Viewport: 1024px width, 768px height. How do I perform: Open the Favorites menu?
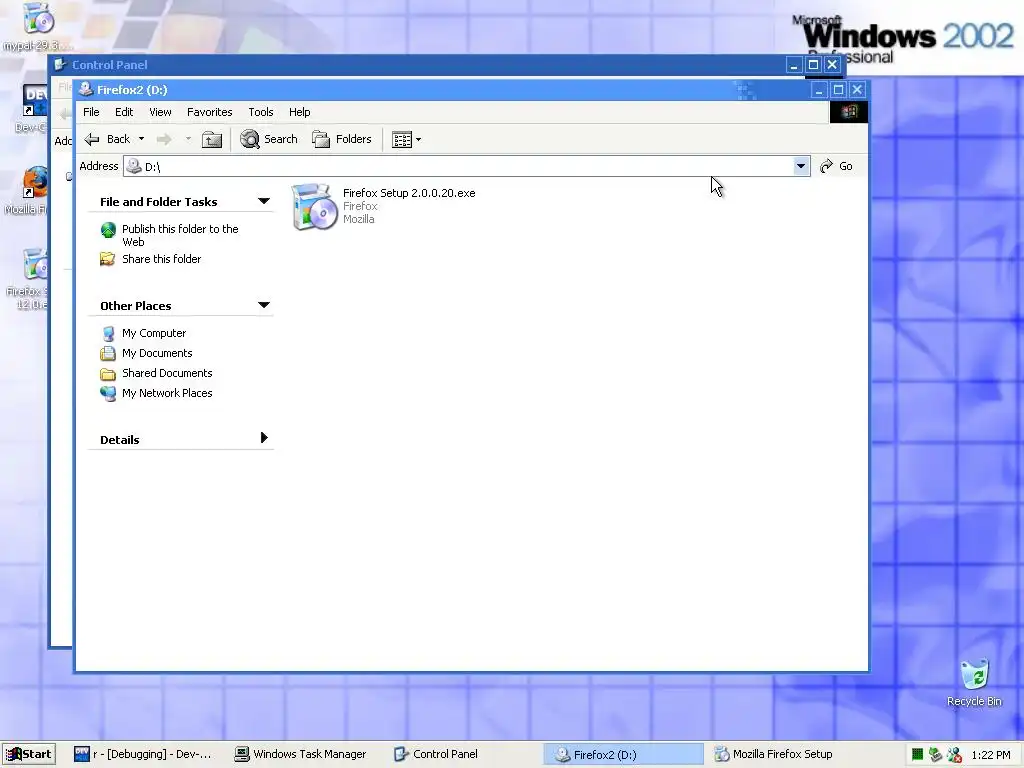[210, 112]
